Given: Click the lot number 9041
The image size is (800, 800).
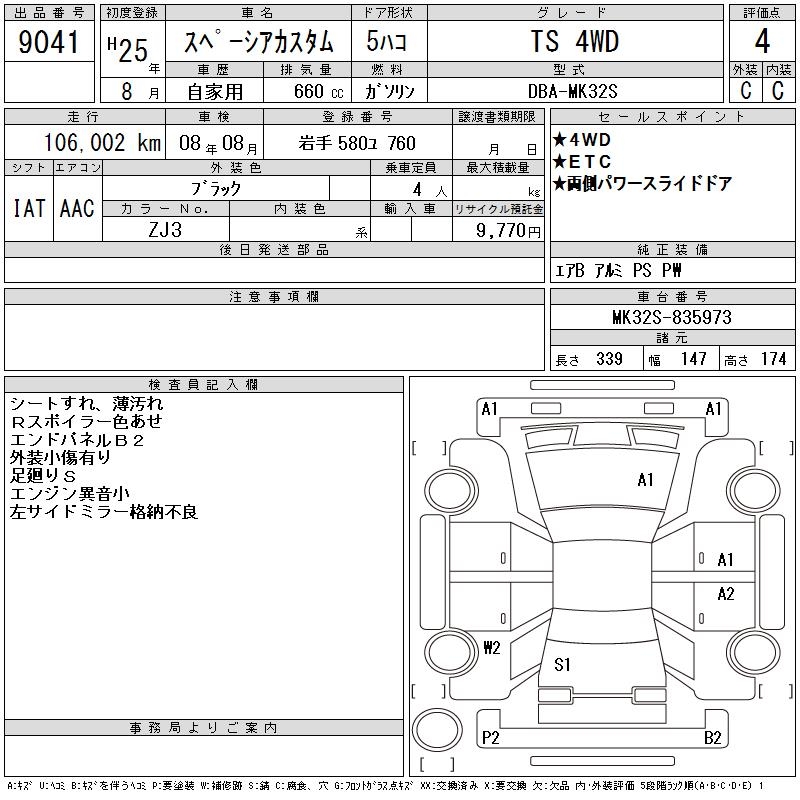Looking at the screenshot, I should (49, 42).
